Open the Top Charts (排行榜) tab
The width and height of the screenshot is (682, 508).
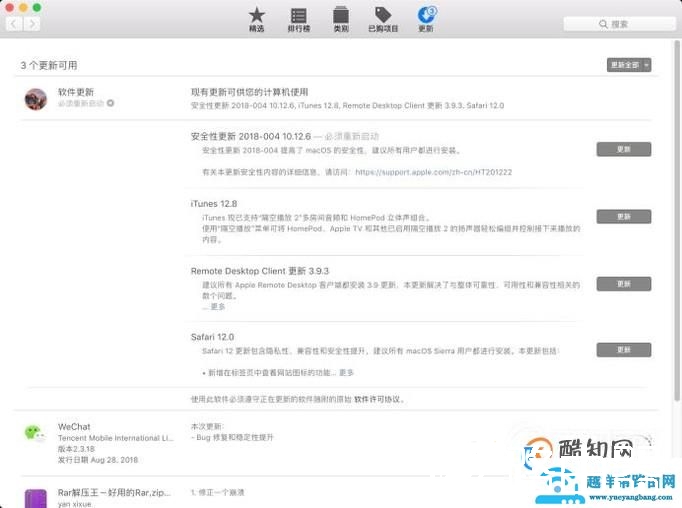(x=298, y=20)
